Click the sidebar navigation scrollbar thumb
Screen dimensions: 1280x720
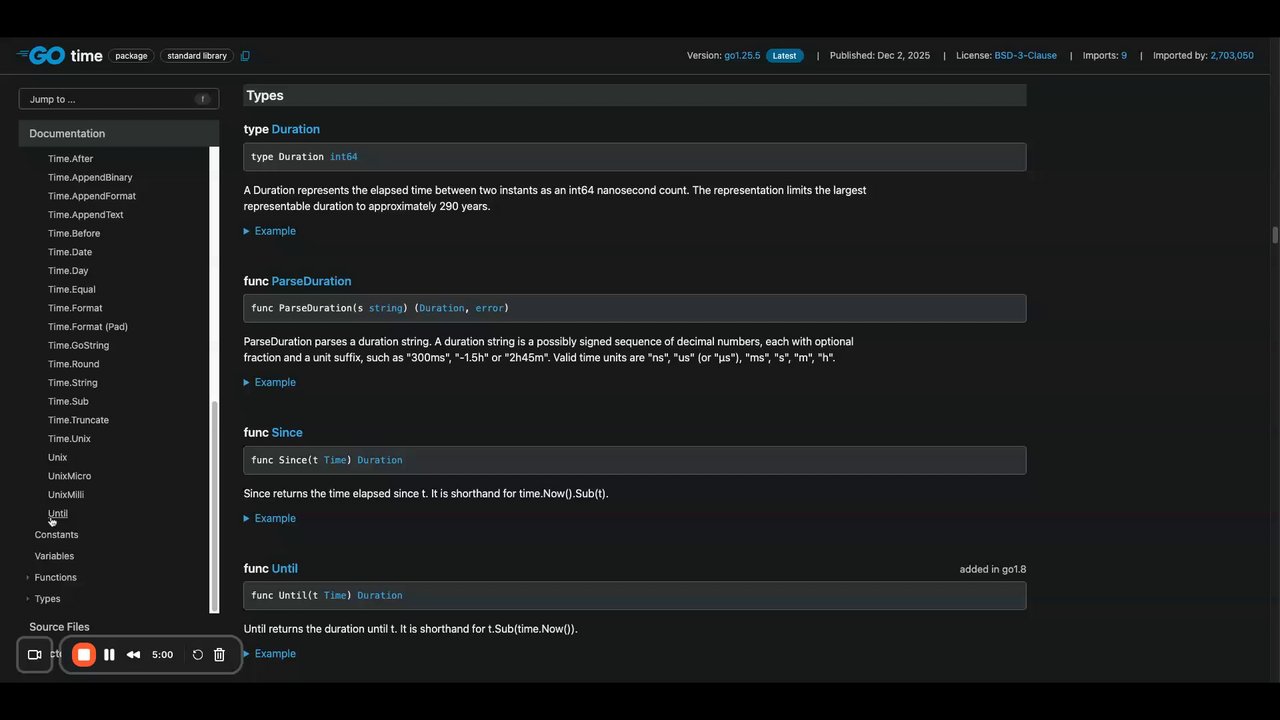213,507
